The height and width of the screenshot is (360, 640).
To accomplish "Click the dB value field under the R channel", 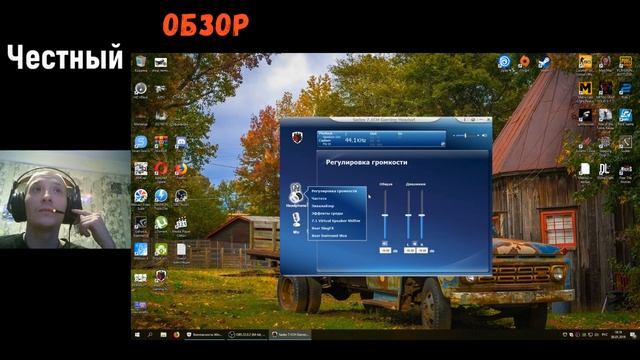I will 422,250.
